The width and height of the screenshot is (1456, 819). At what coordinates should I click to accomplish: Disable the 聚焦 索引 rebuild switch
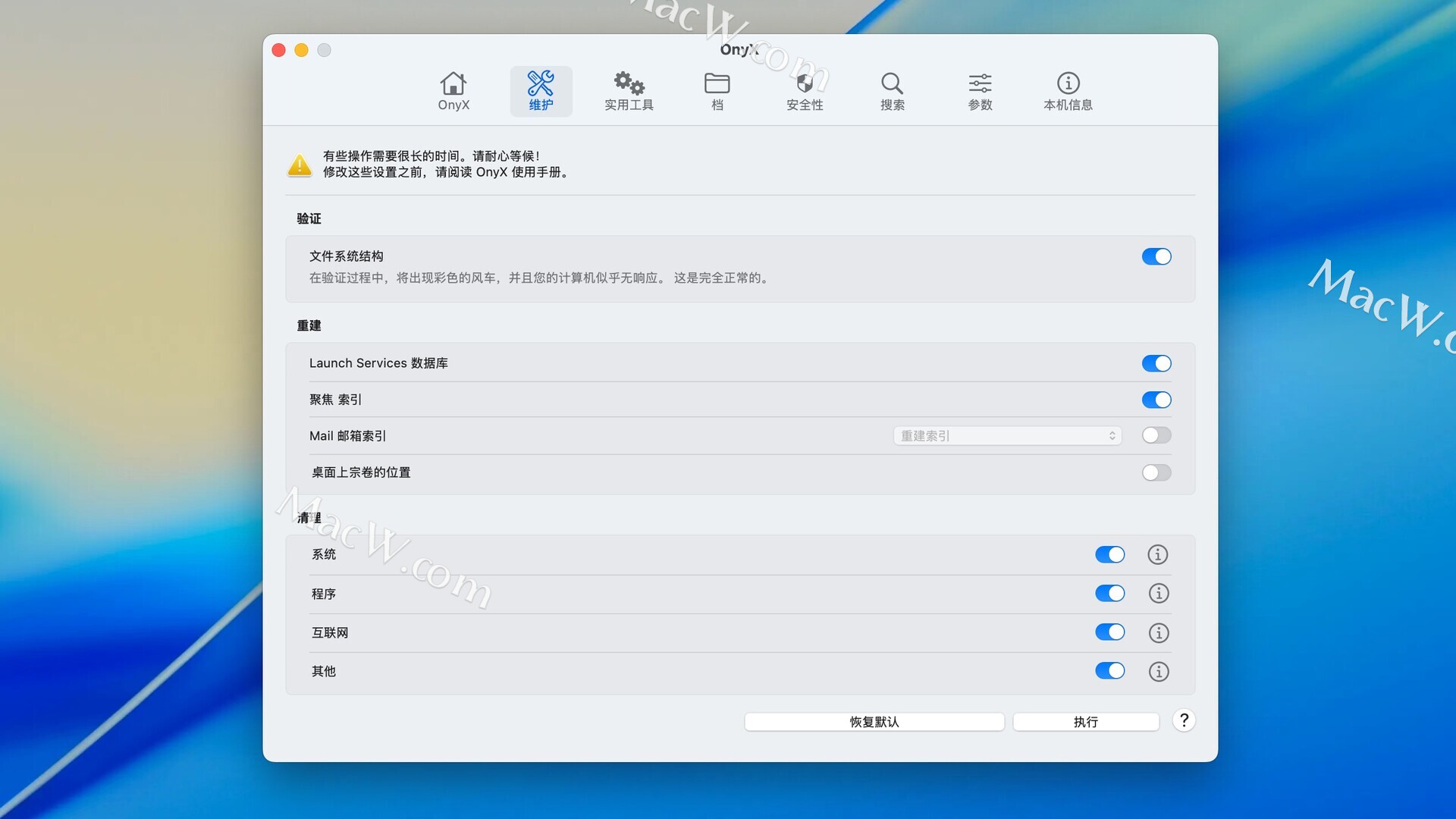pyautogui.click(x=1156, y=400)
